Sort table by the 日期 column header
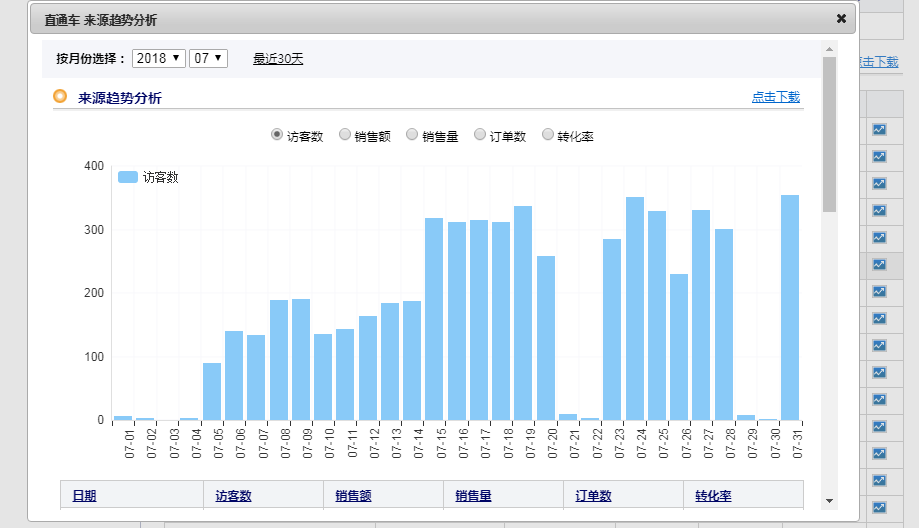 (84, 495)
